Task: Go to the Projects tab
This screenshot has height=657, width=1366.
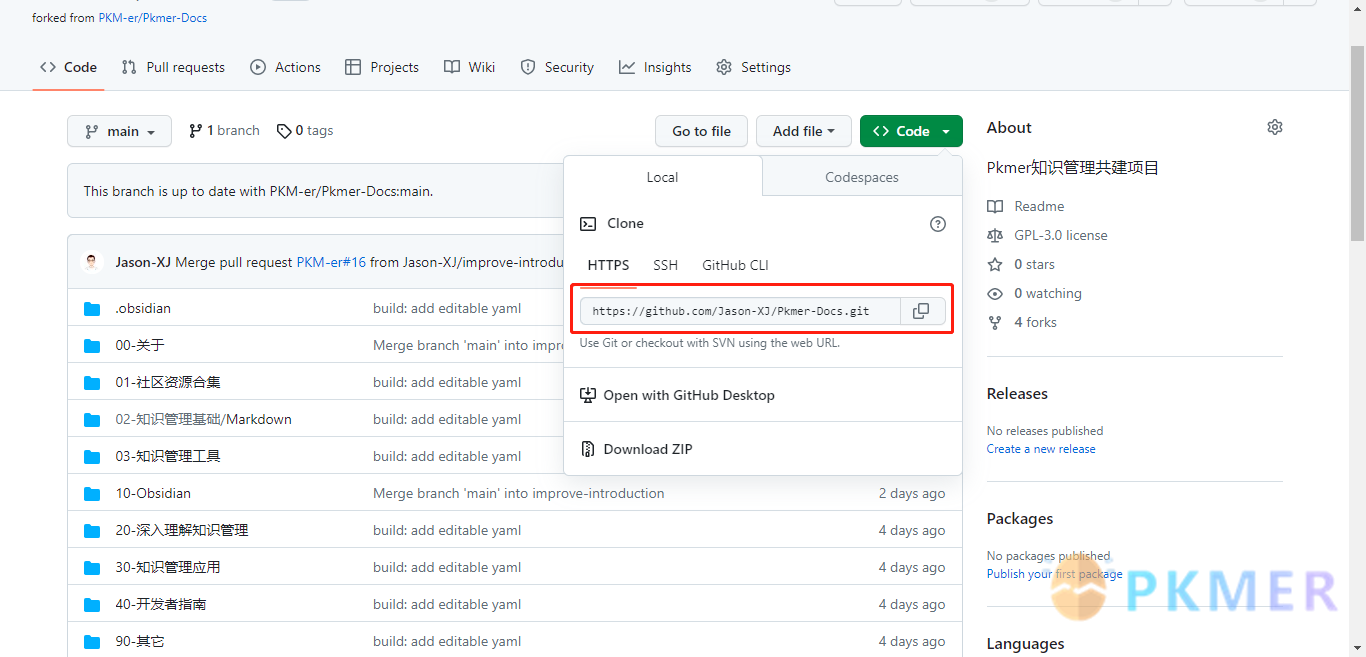Action: pos(382,67)
